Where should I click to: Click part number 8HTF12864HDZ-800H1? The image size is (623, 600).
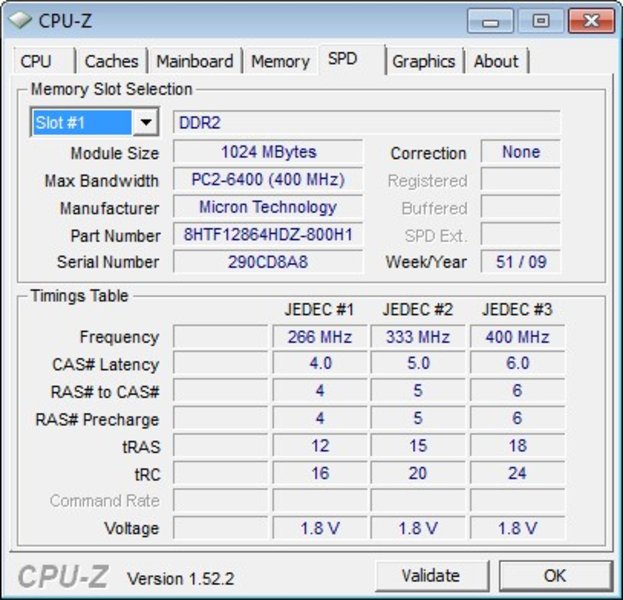tap(268, 234)
